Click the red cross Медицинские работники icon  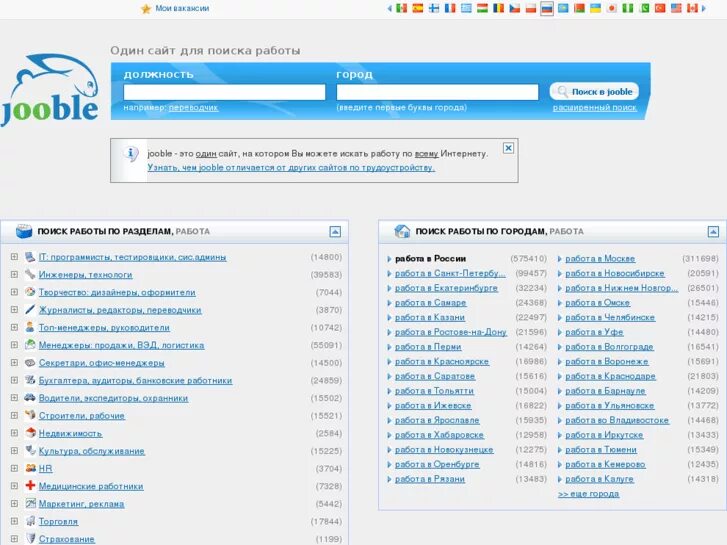30,485
